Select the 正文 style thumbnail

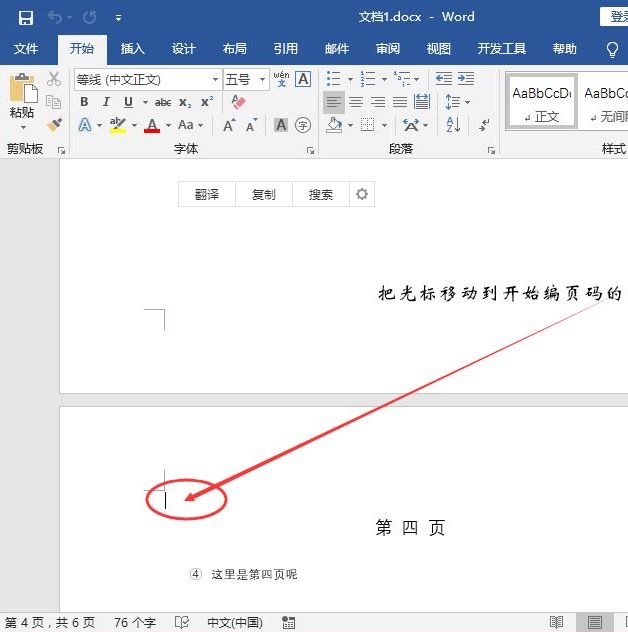tap(541, 102)
